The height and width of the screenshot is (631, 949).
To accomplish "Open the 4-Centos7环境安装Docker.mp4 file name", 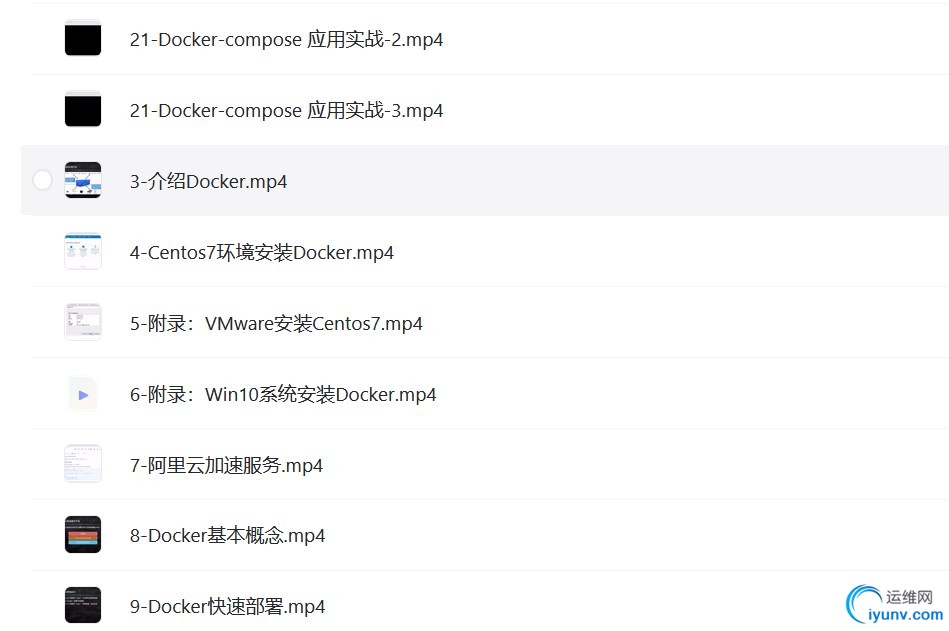I will [261, 252].
